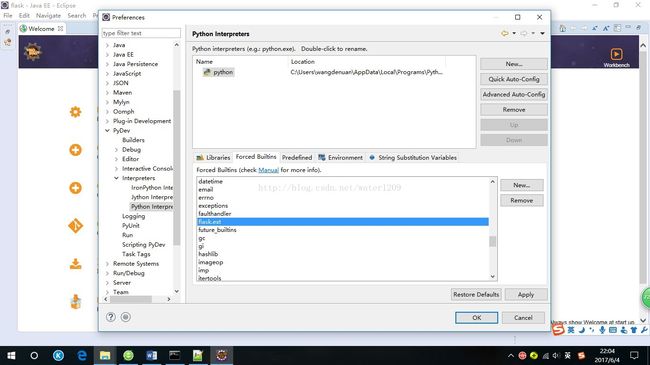This screenshot has width=650, height=365.
Task: Click New... beside Forced Builtins list
Action: pos(521,185)
